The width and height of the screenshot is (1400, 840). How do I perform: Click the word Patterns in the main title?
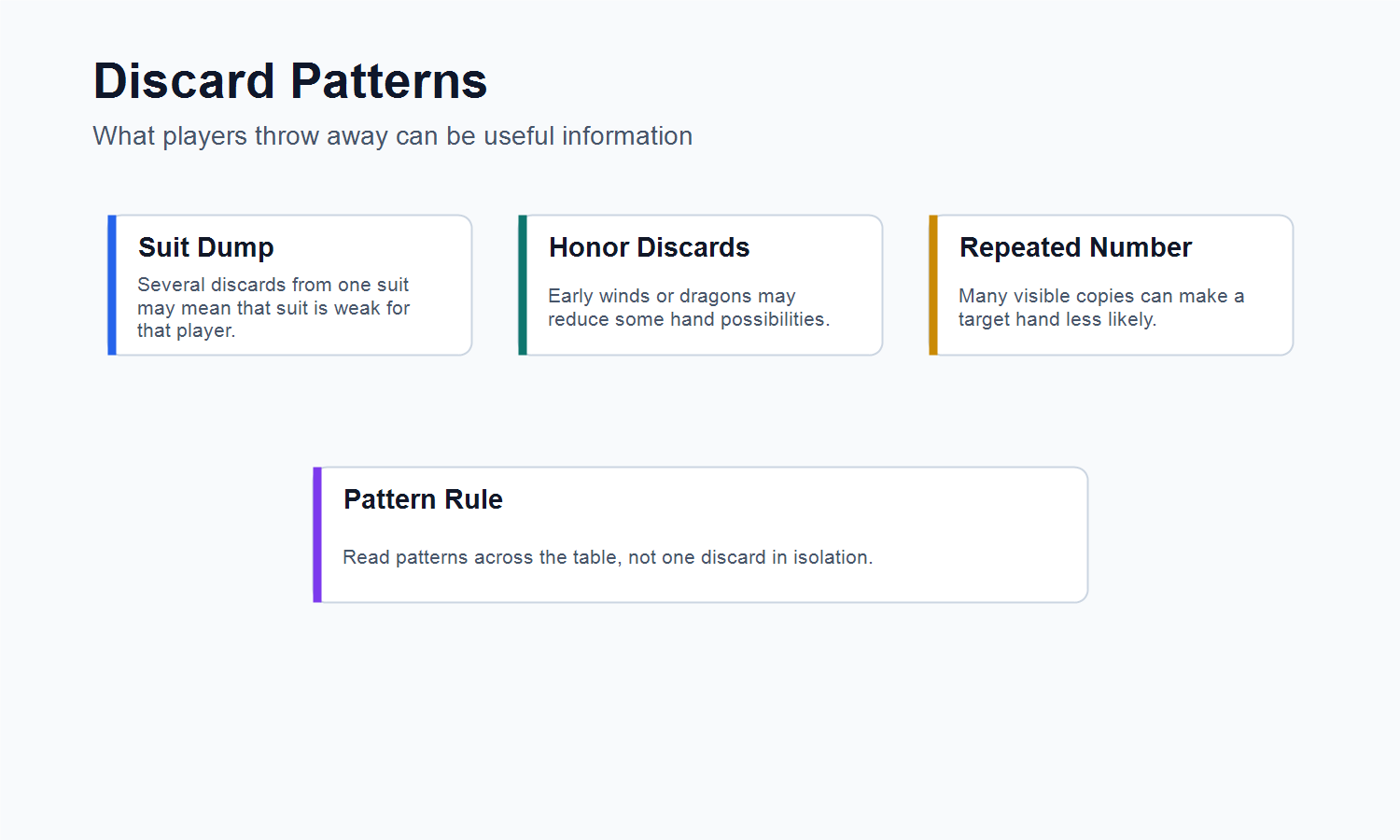click(389, 81)
